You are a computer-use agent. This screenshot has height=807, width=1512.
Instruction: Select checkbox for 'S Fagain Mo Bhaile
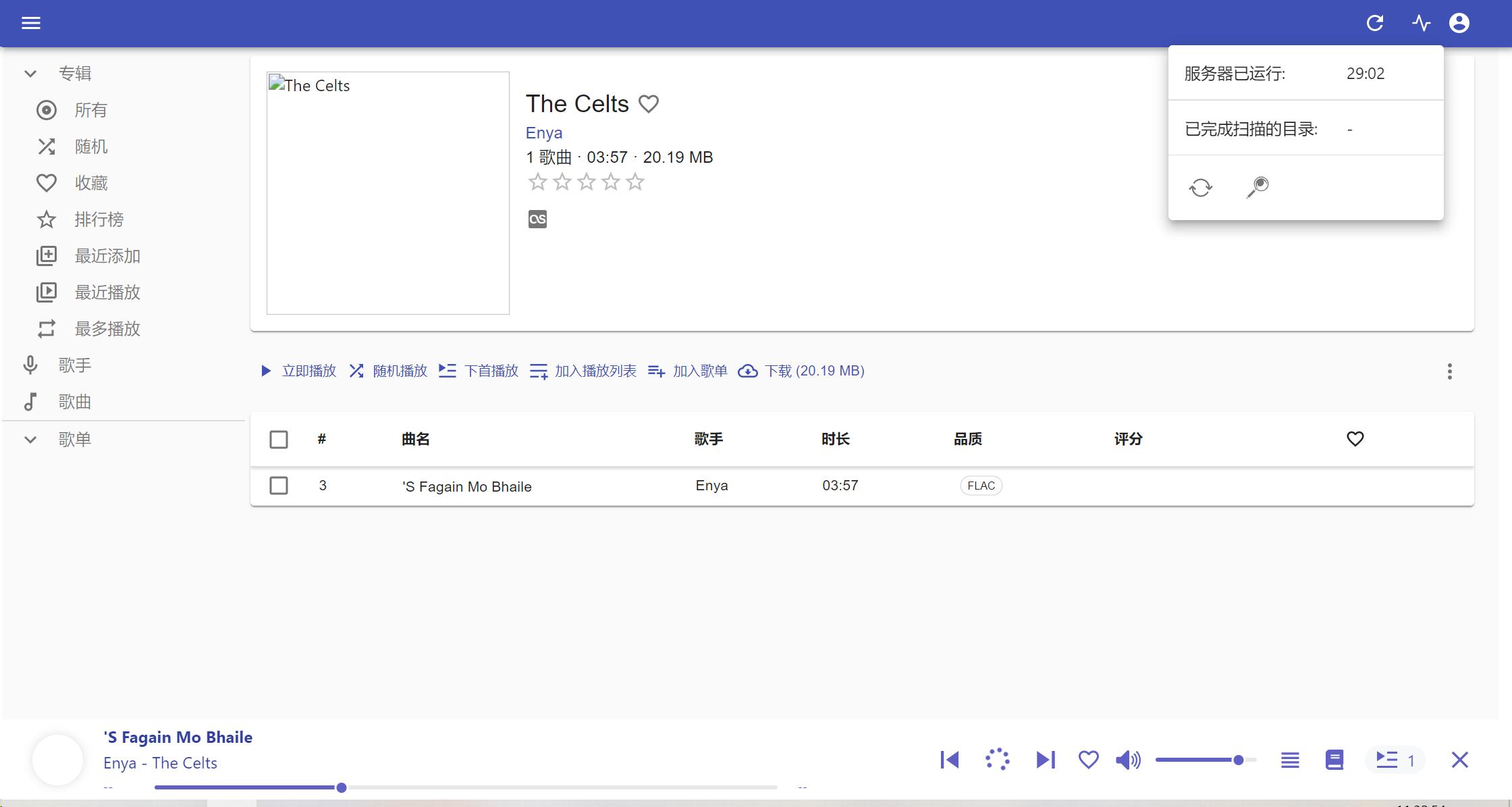click(x=279, y=486)
